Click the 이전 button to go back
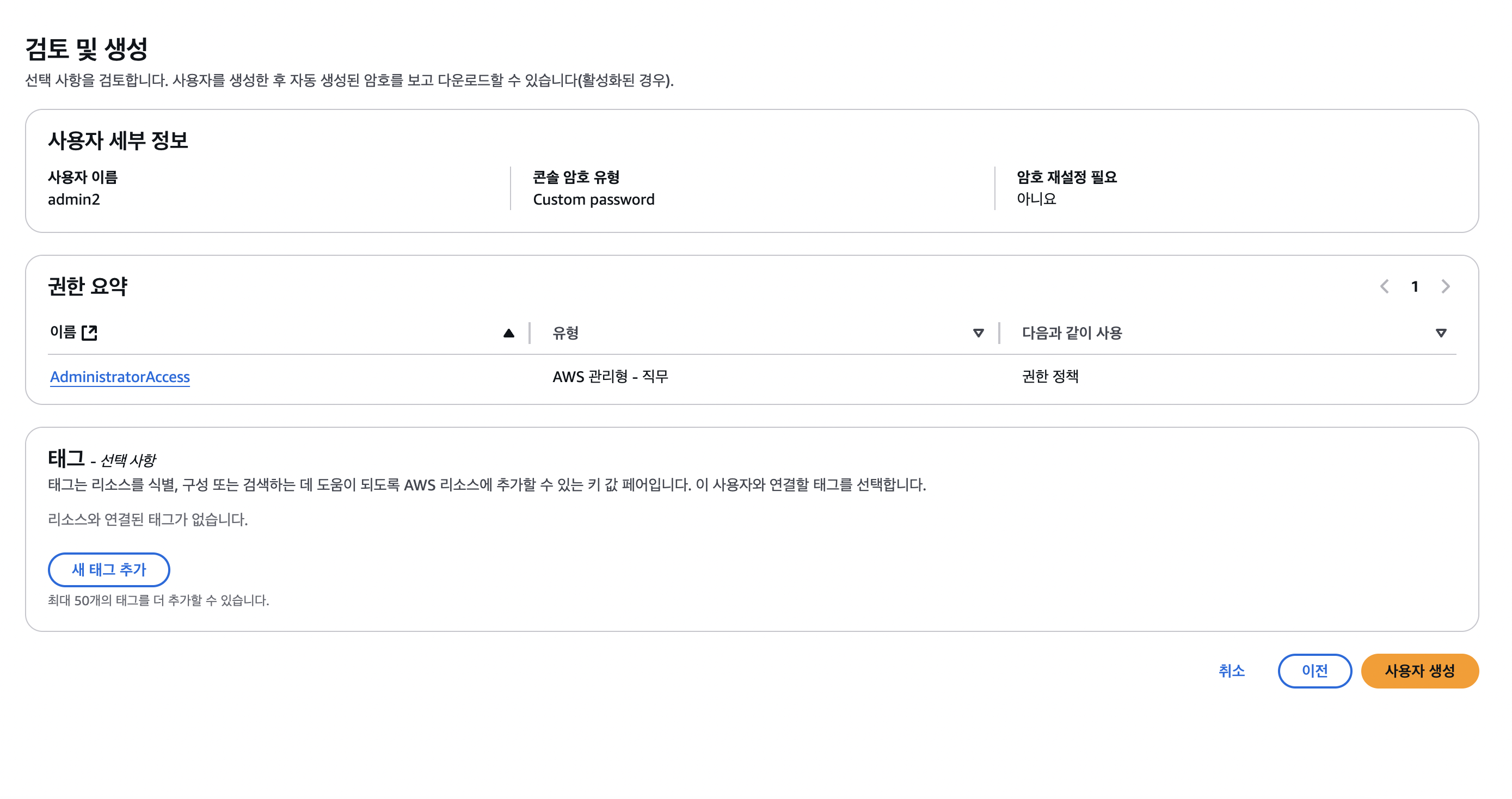The height and width of the screenshot is (799, 1512). click(1315, 671)
